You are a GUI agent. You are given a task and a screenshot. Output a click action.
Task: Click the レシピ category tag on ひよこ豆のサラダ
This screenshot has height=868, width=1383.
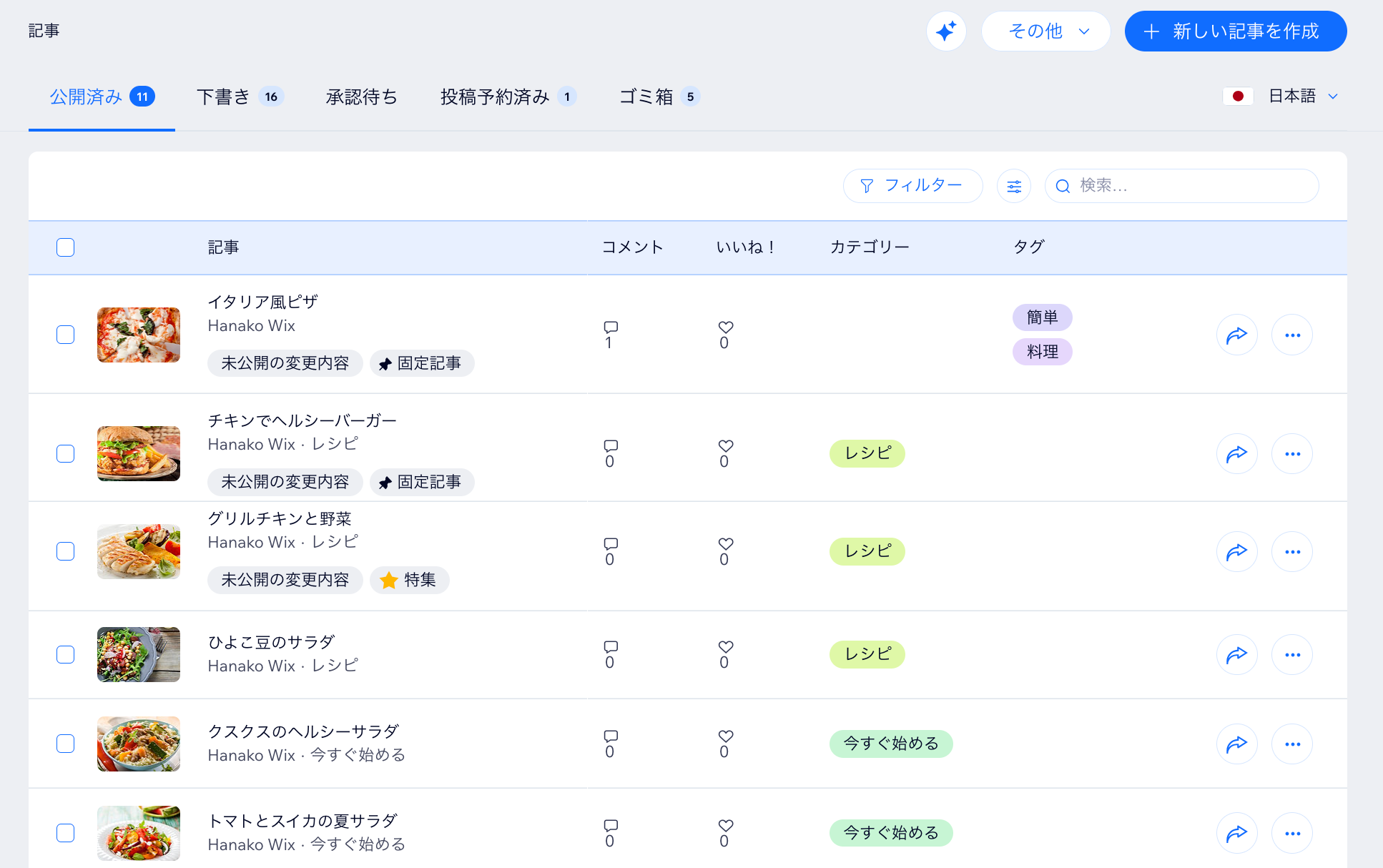click(867, 654)
